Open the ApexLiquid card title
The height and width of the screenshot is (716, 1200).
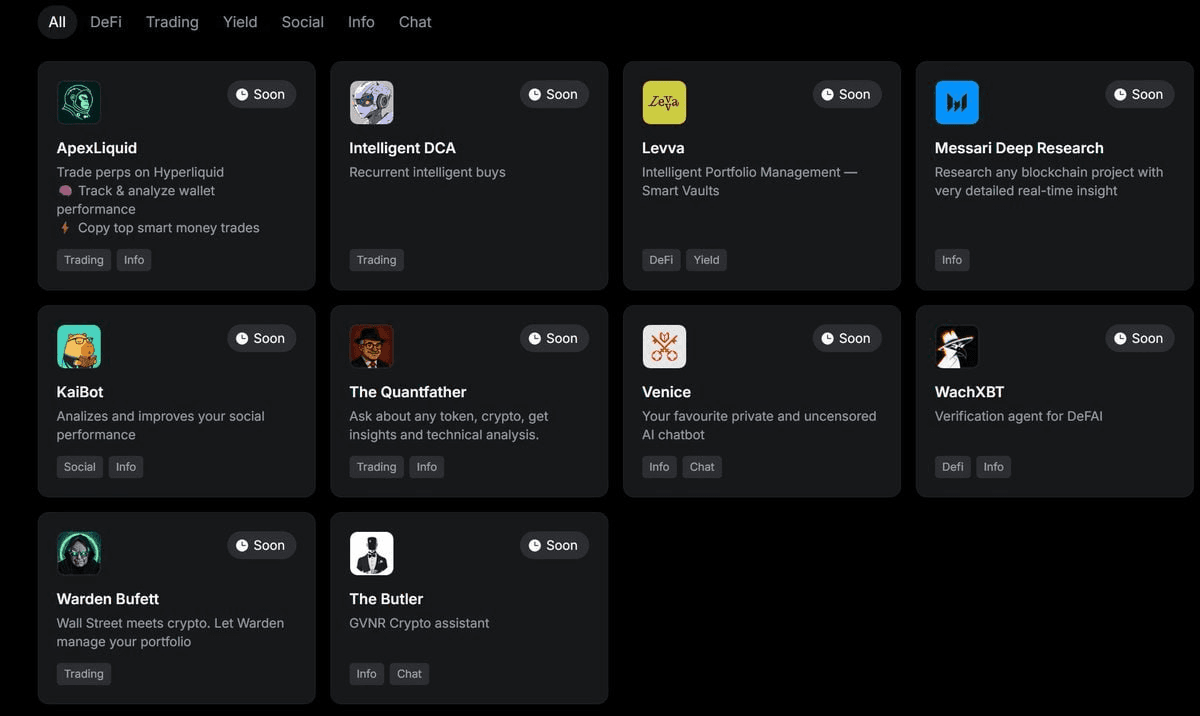(97, 148)
